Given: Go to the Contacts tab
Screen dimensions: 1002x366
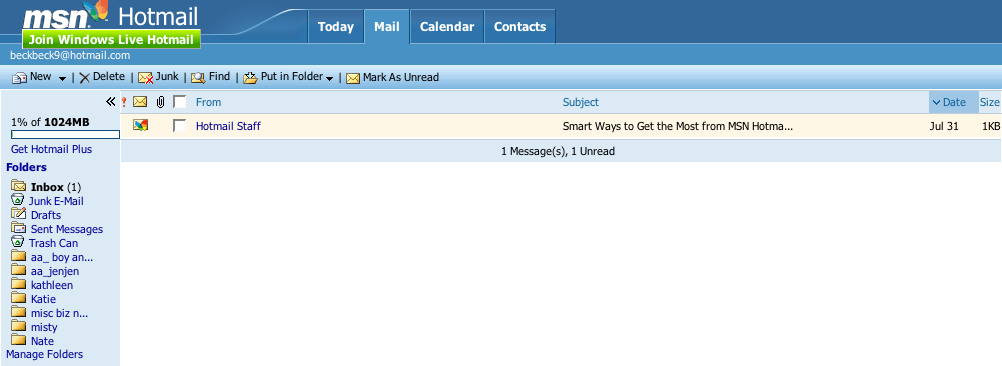Looking at the screenshot, I should [x=520, y=27].
